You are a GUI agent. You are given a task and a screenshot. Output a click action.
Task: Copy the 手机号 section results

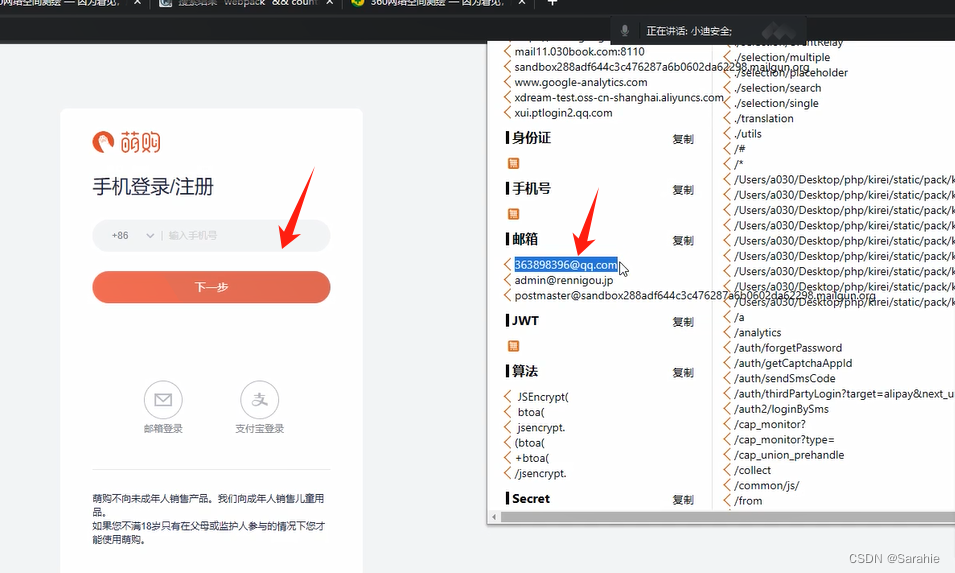coord(683,190)
